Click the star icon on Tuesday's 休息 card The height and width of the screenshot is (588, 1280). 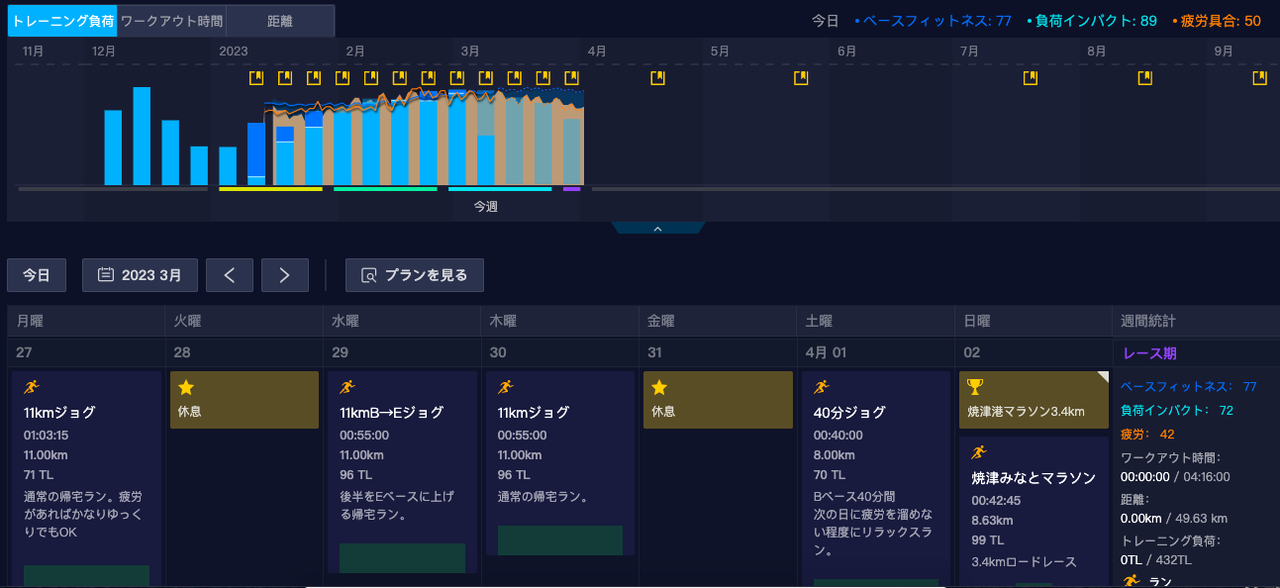(x=186, y=387)
